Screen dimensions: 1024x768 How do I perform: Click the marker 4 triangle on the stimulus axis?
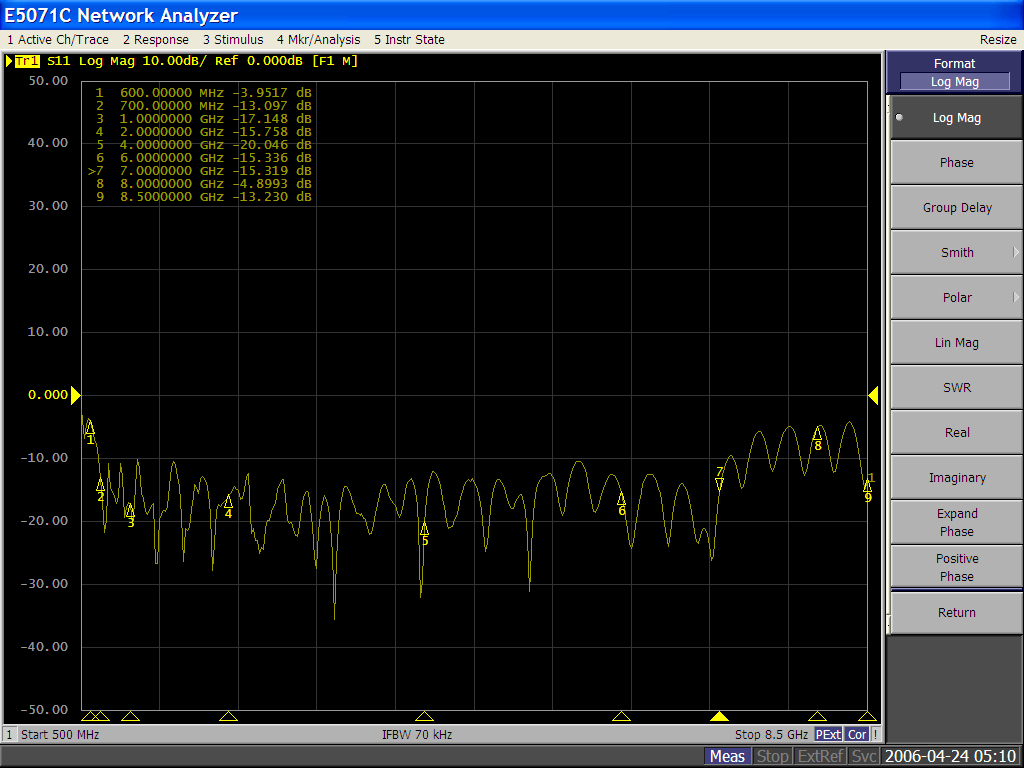[x=229, y=716]
